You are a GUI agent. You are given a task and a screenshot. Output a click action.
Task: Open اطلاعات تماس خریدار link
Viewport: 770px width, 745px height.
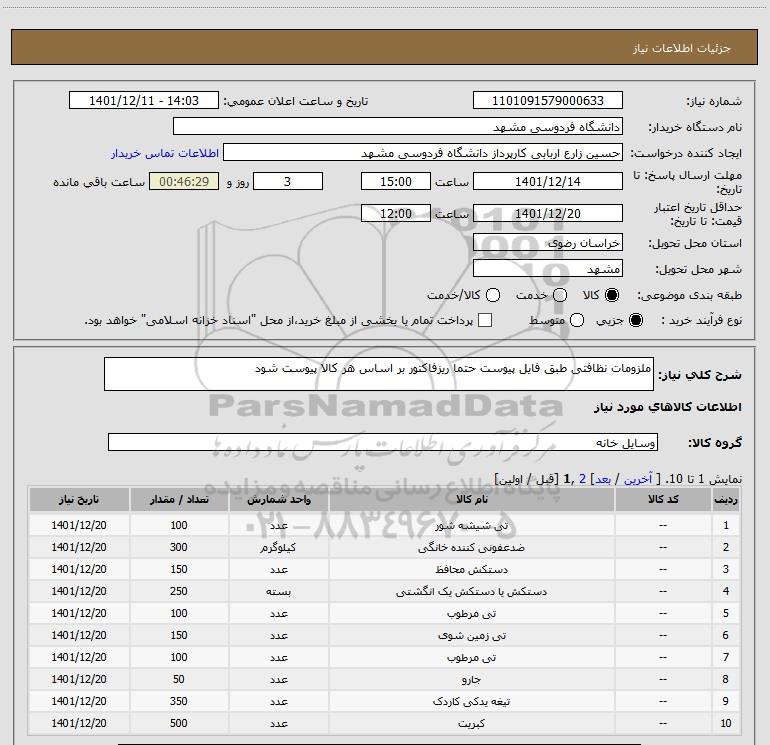click(x=165, y=153)
